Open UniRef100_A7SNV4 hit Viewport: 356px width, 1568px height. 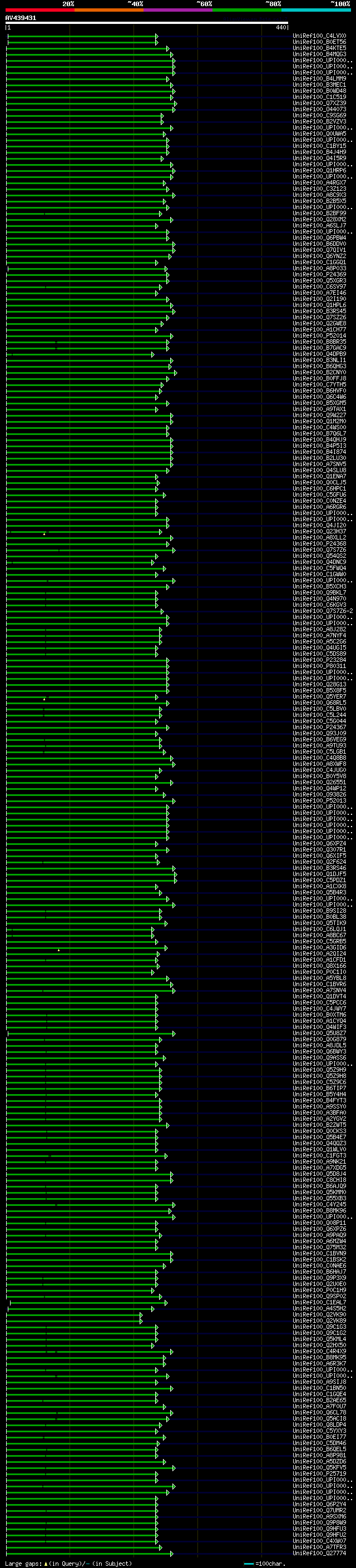[319, 990]
